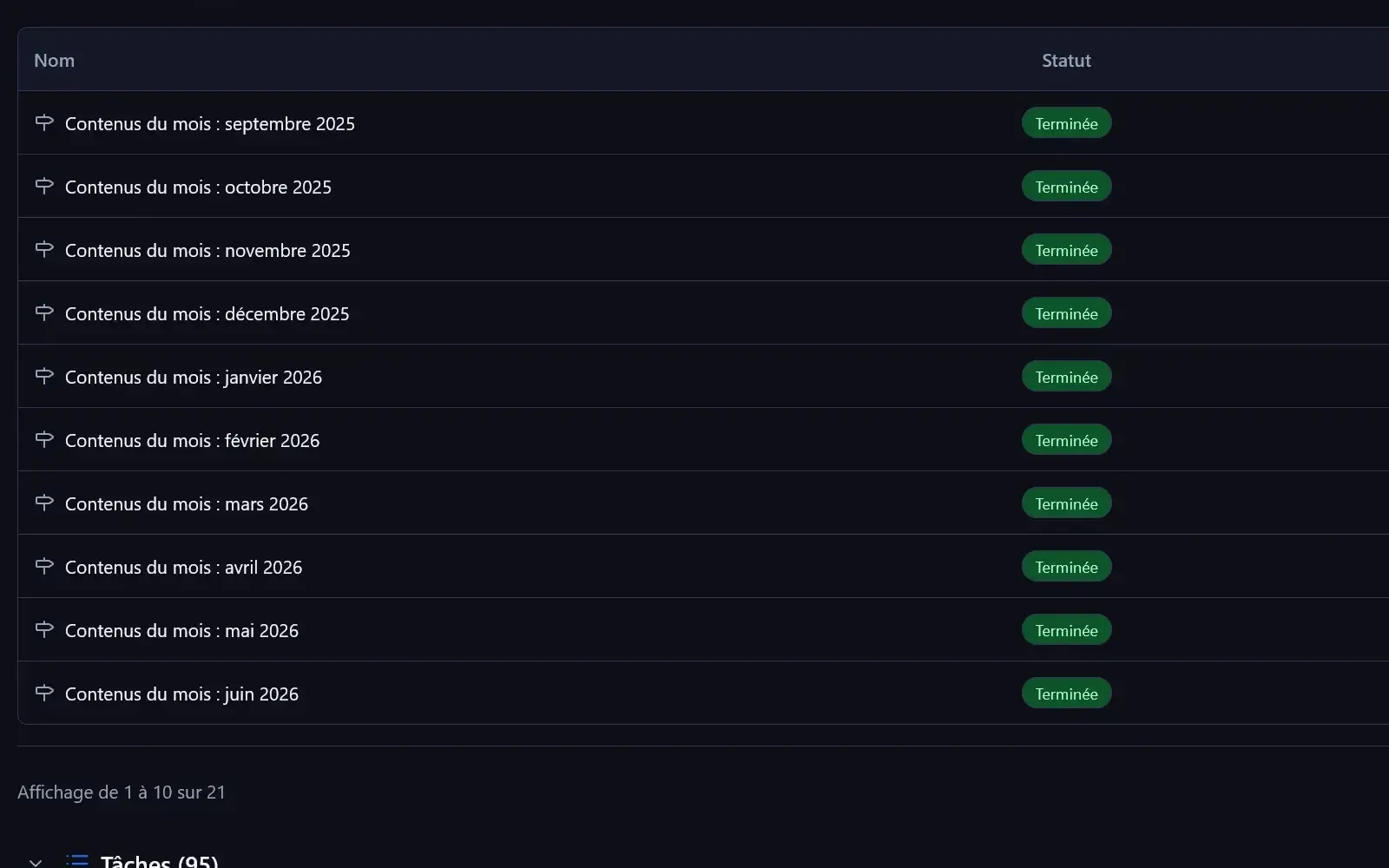1389x868 pixels.
Task: Click Terminée badge for mai 2026
Action: click(1066, 630)
